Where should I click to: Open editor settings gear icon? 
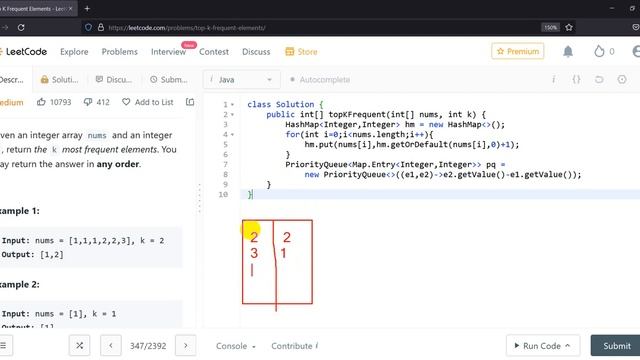[x=622, y=80]
